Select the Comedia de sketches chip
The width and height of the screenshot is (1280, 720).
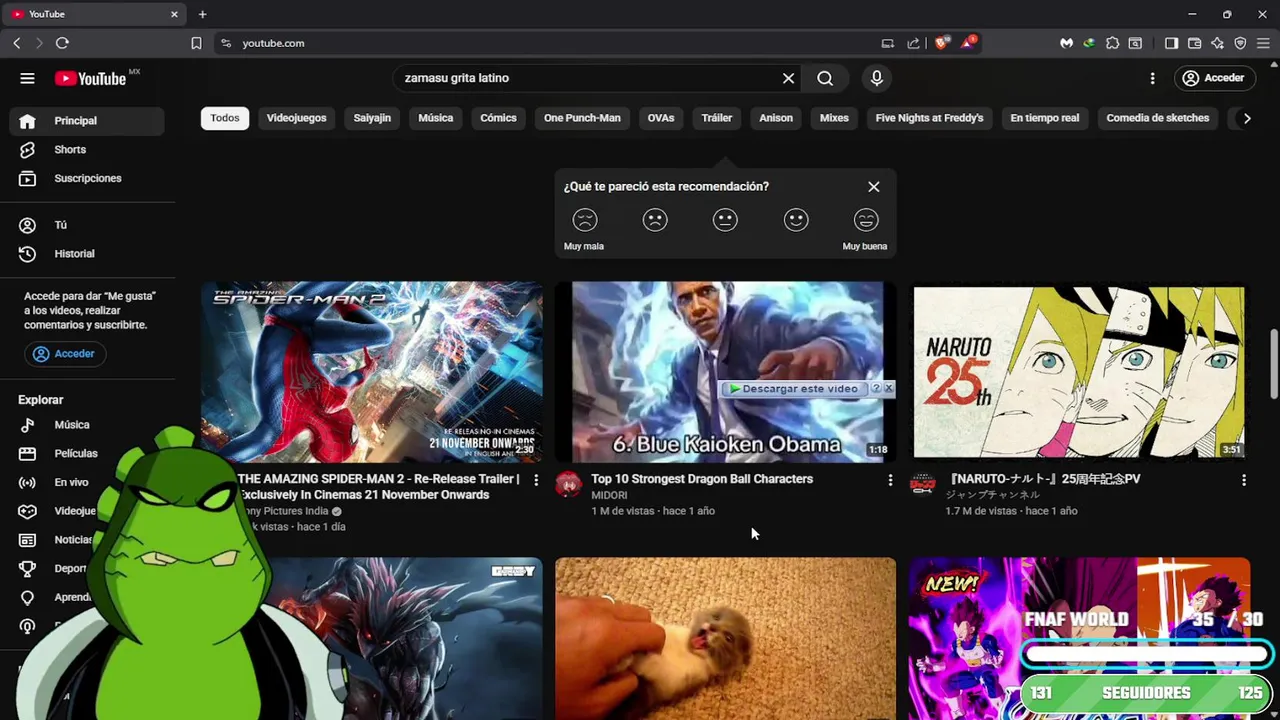pos(1157,118)
